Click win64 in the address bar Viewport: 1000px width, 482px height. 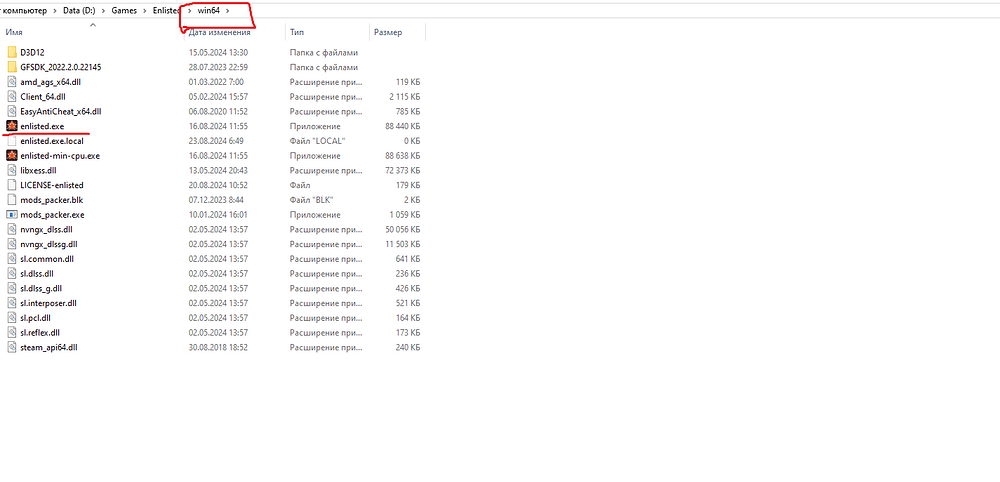click(209, 11)
